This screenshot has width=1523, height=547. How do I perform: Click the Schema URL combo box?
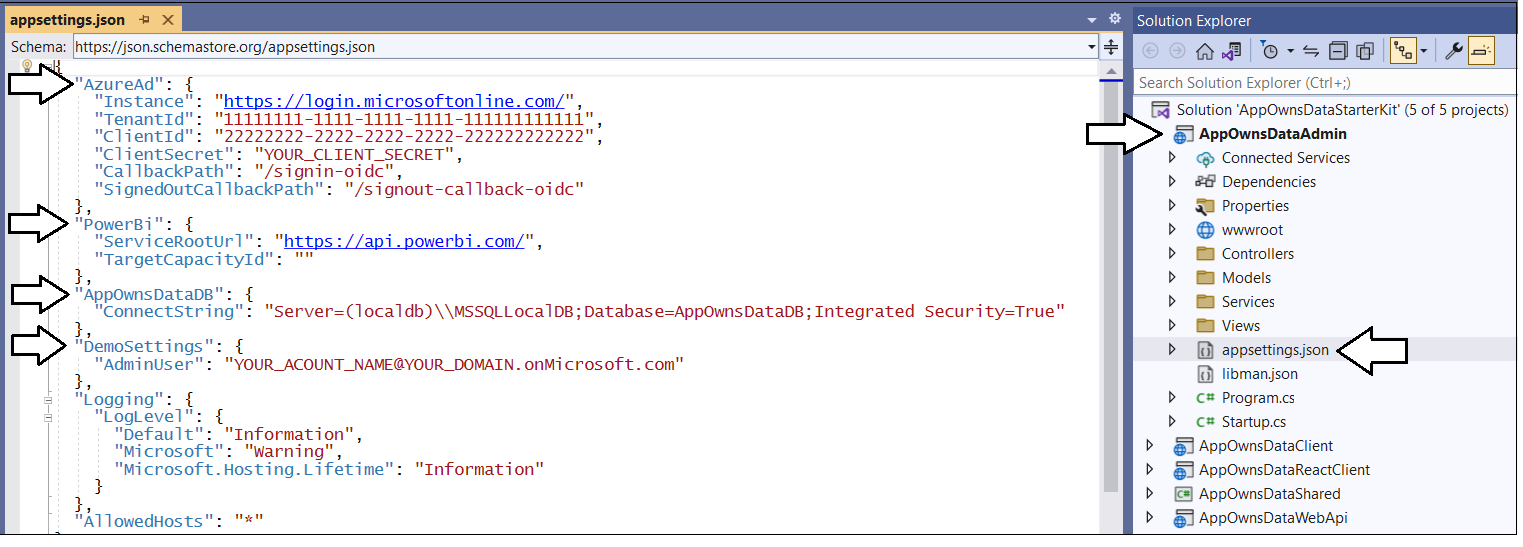click(586, 46)
